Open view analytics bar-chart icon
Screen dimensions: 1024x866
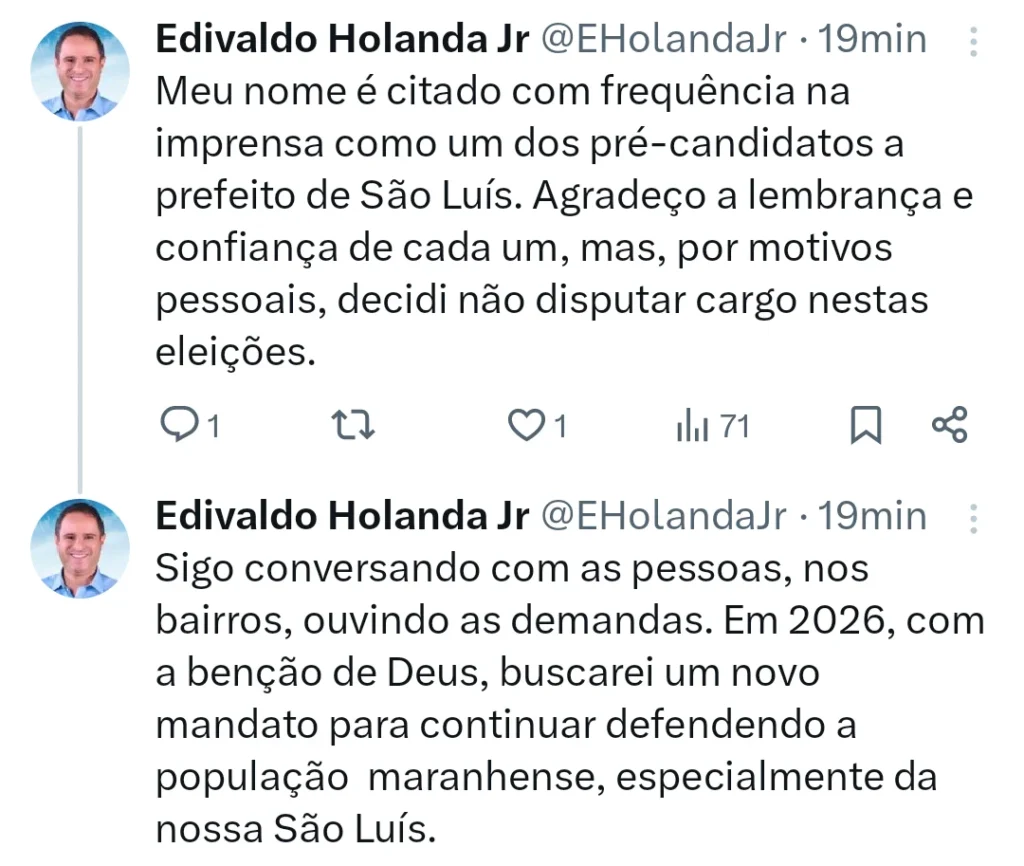pos(692,427)
